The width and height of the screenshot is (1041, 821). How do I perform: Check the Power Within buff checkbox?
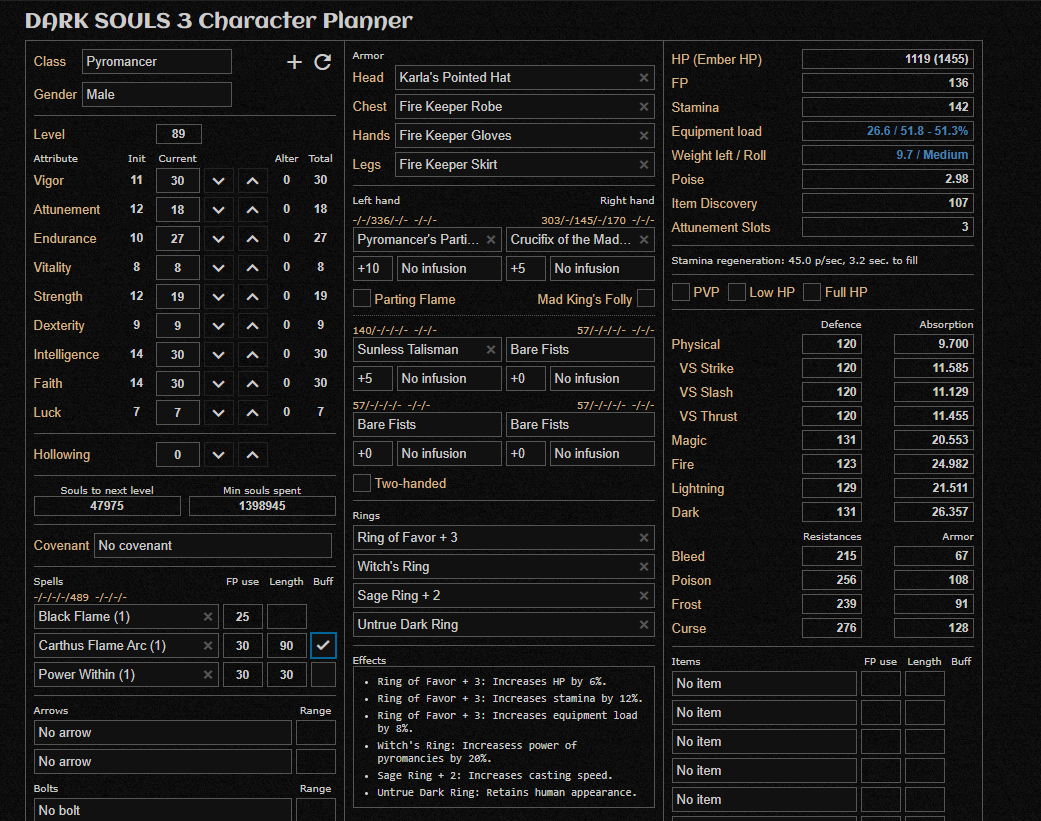pos(323,675)
